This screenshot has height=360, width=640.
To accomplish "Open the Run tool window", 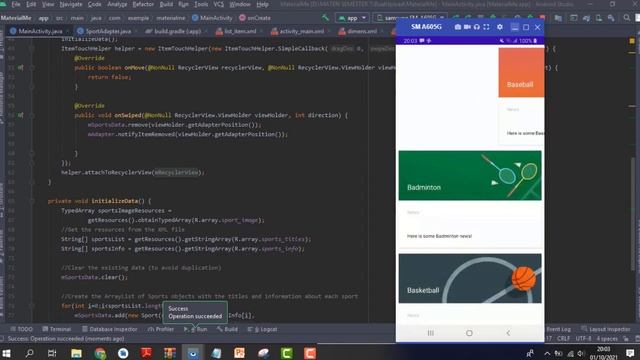I will (x=196, y=329).
